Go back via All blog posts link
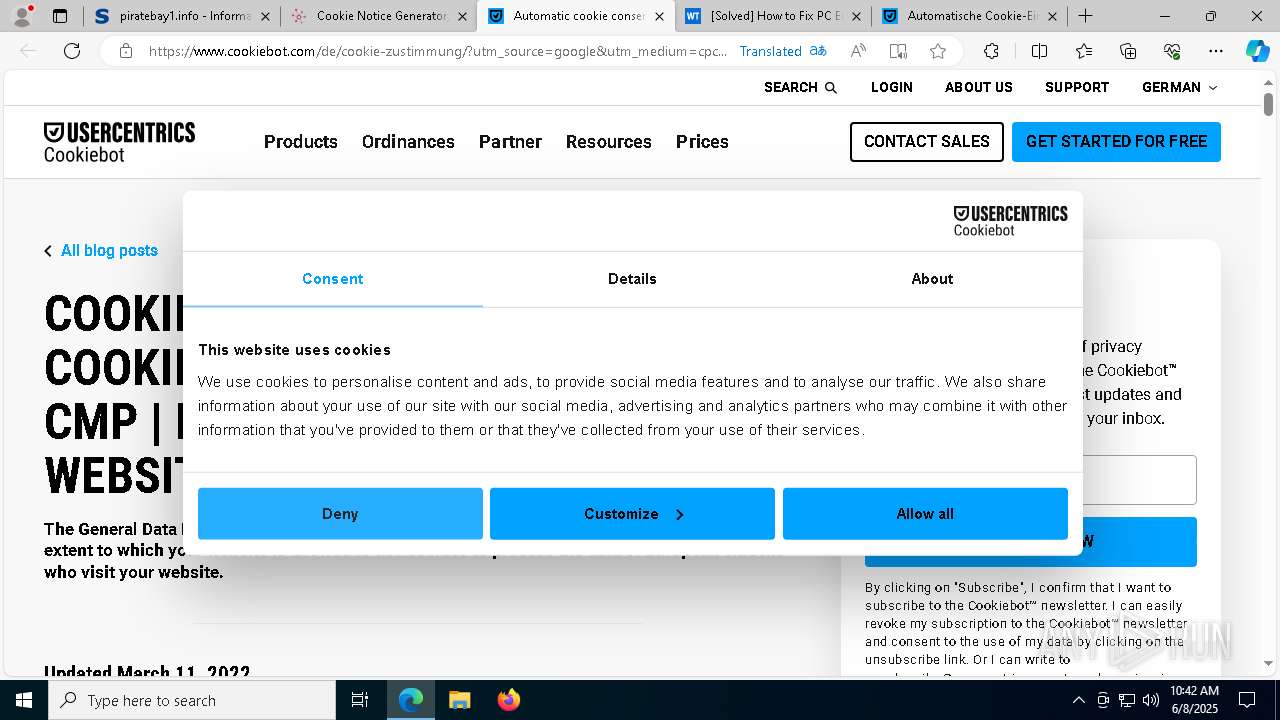This screenshot has height=720, width=1280. 101,251
